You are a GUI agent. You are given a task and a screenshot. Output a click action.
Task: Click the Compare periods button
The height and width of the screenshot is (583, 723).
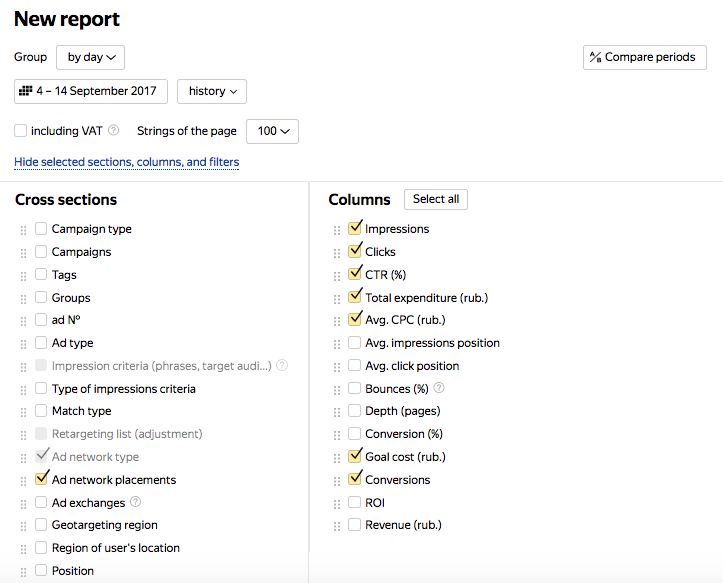644,58
